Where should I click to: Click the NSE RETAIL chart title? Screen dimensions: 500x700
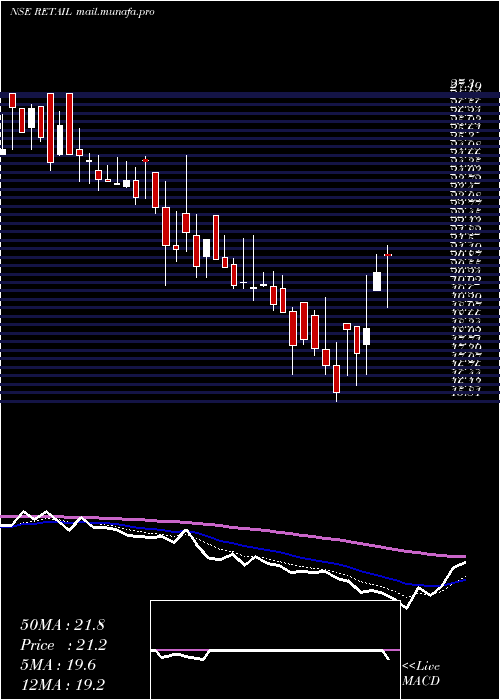click(41, 12)
